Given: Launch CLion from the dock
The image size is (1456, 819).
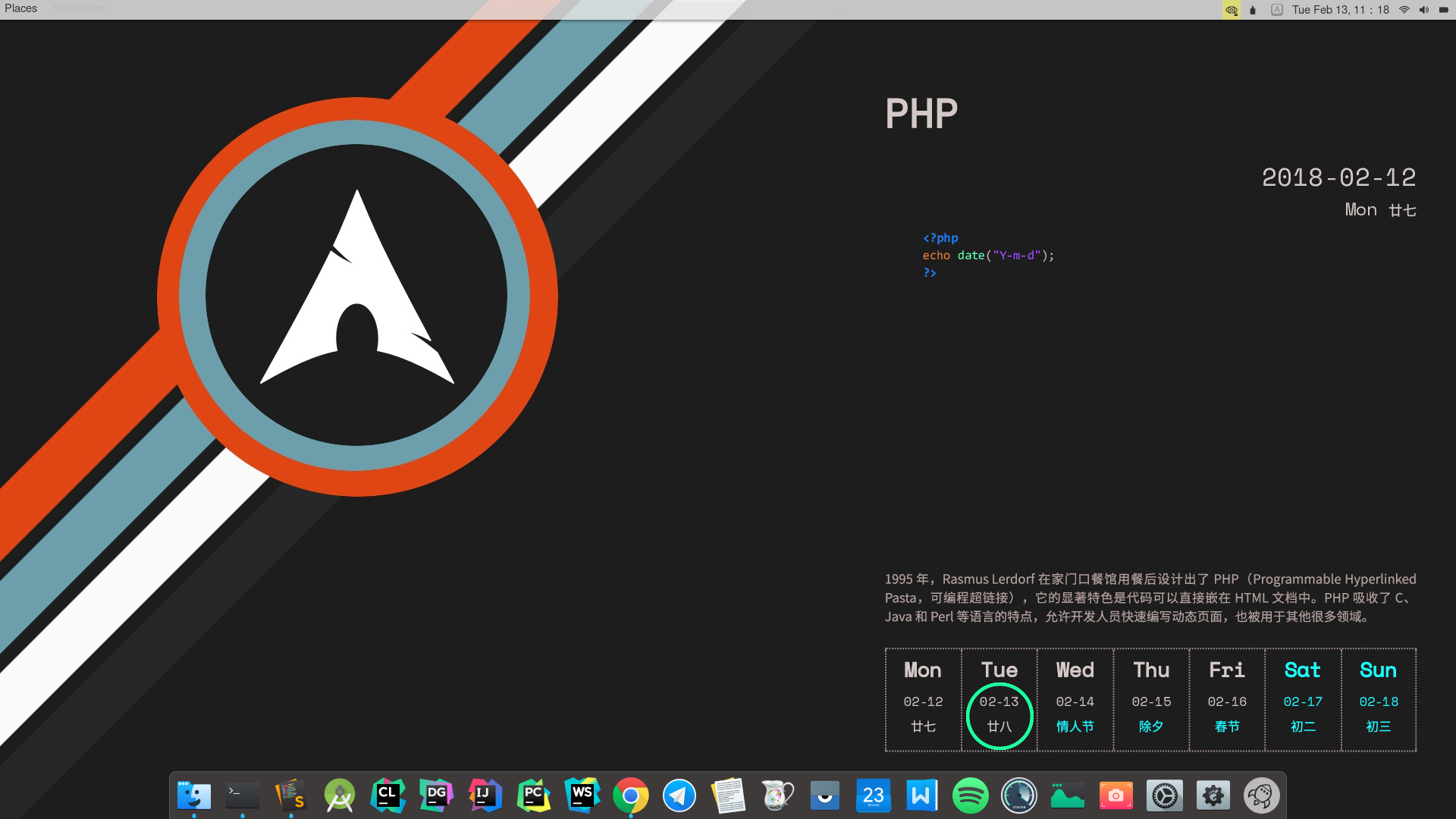Looking at the screenshot, I should click(388, 795).
